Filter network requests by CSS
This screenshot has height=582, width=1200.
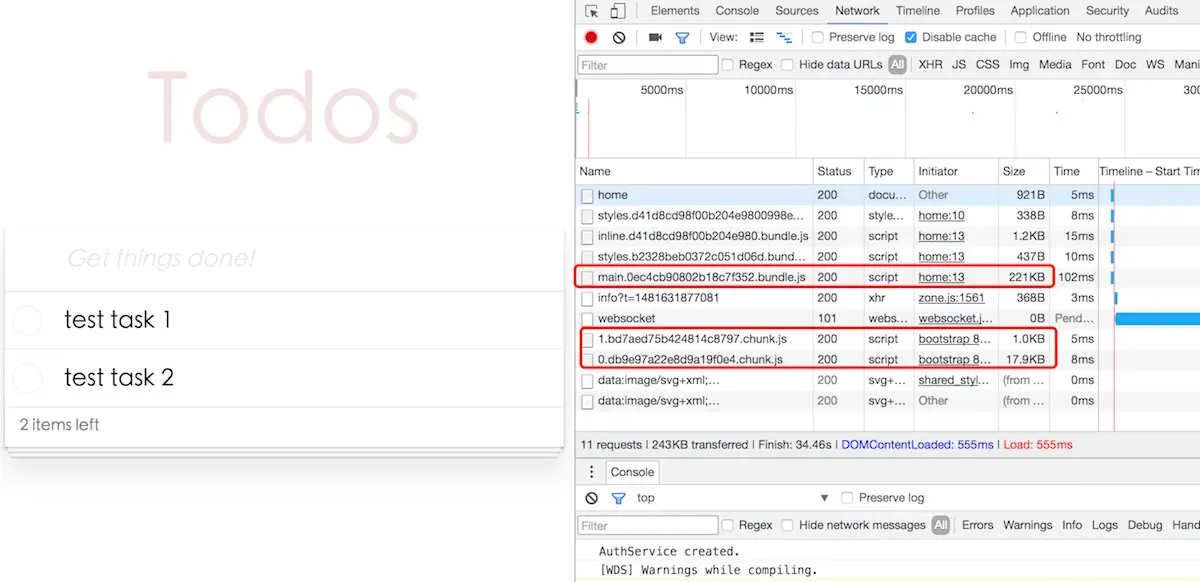coord(988,64)
